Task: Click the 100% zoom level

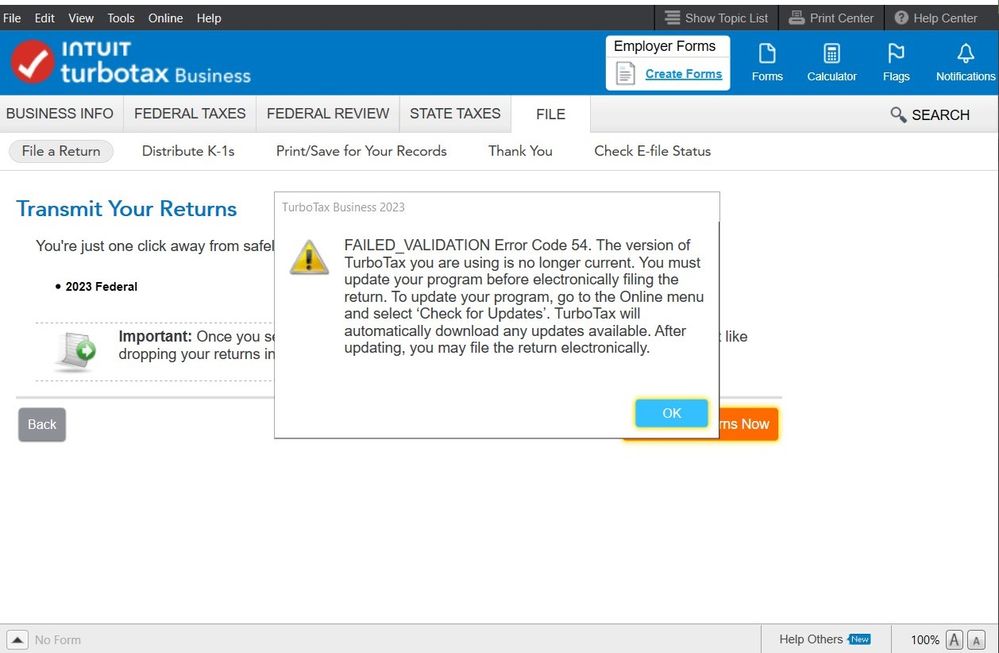Action: coord(925,640)
